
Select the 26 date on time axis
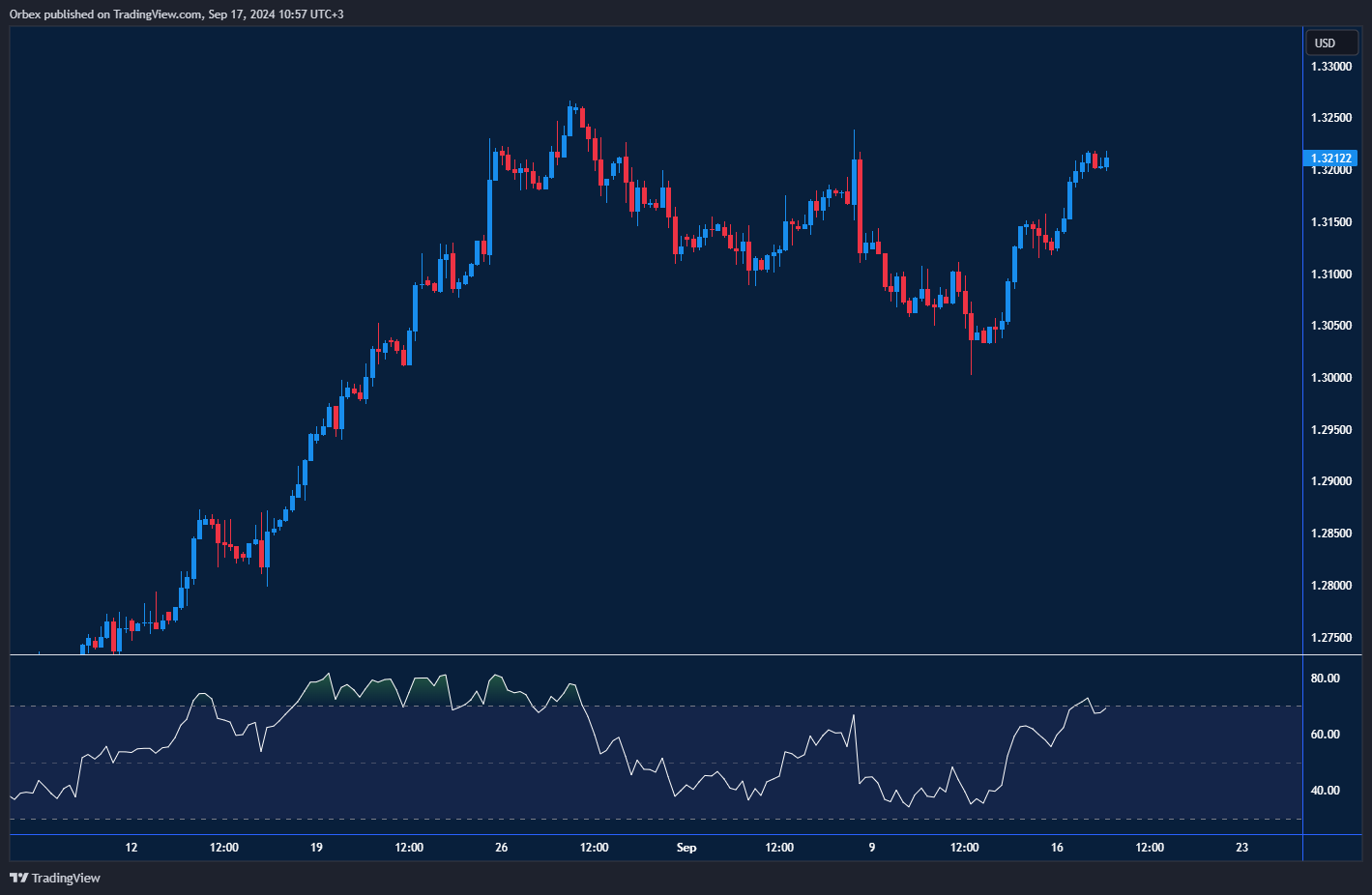501,848
